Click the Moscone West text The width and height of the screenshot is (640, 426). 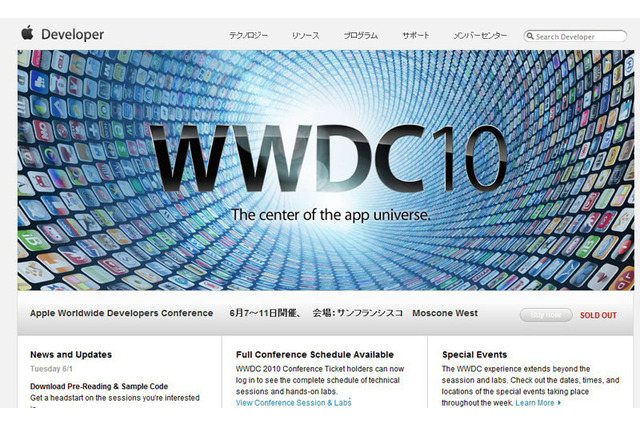445,313
